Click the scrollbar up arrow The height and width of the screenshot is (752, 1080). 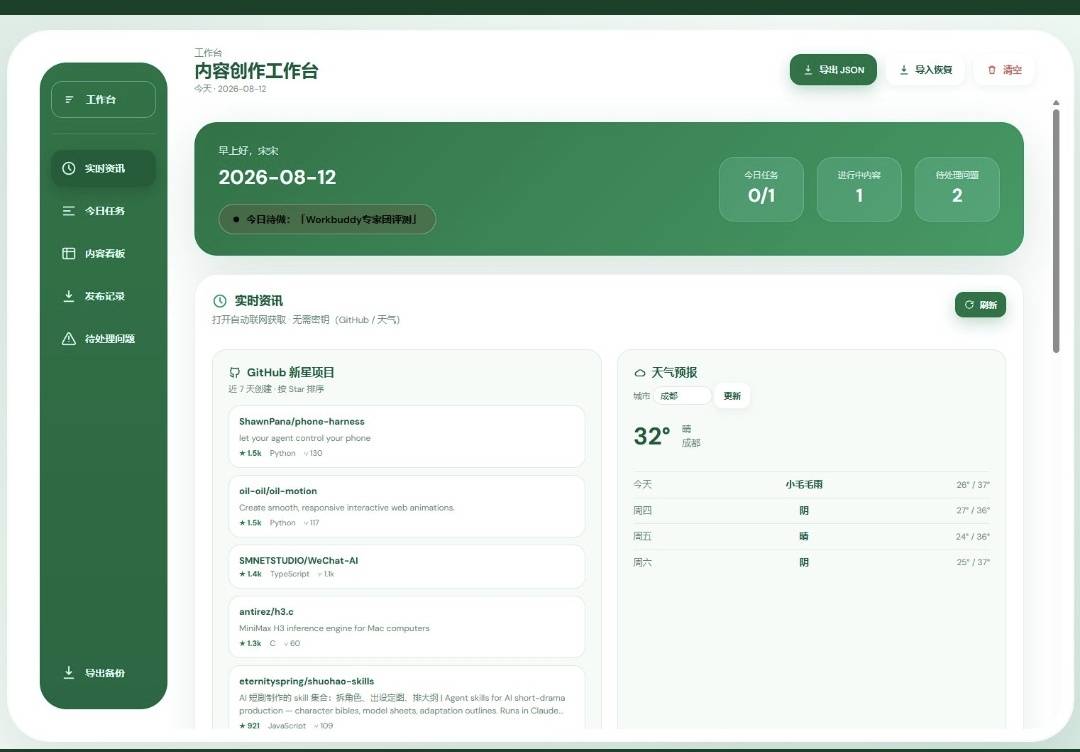click(x=1056, y=103)
